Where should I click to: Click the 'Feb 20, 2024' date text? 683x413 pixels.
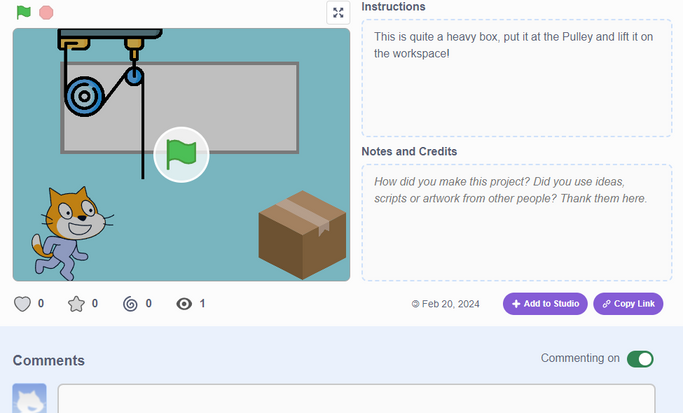click(450, 304)
